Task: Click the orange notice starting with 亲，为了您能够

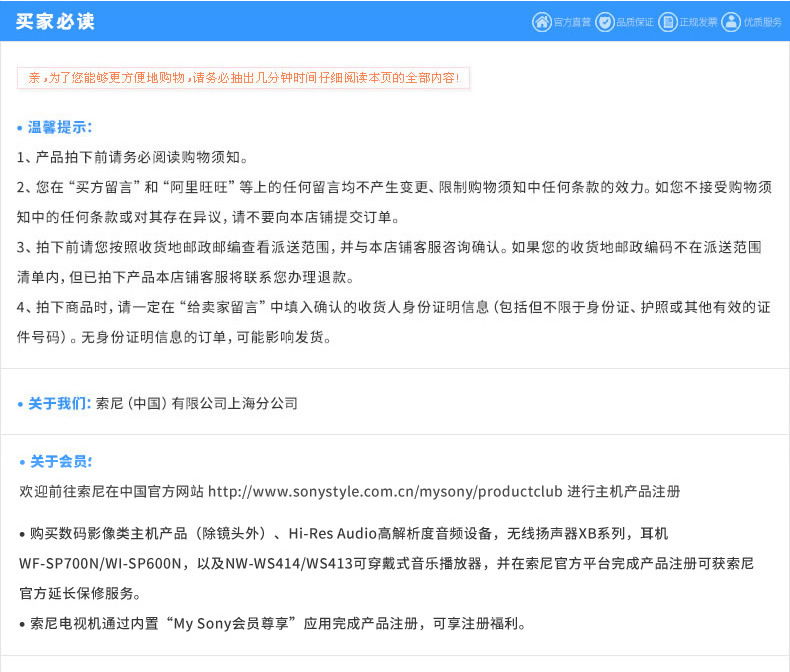Action: click(x=243, y=78)
